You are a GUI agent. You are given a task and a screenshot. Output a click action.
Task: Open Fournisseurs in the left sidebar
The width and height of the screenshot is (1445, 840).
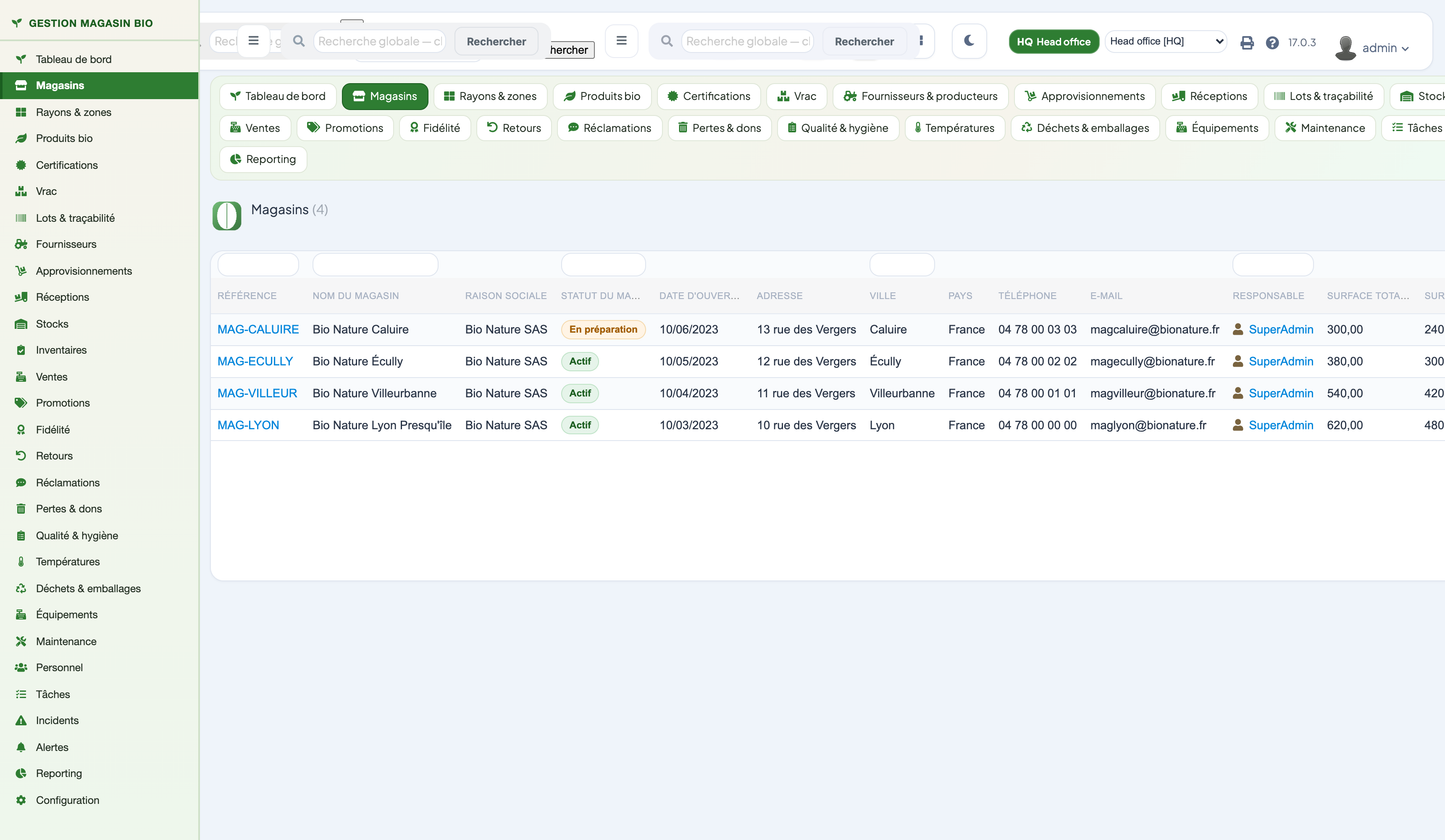pyautogui.click(x=99, y=244)
